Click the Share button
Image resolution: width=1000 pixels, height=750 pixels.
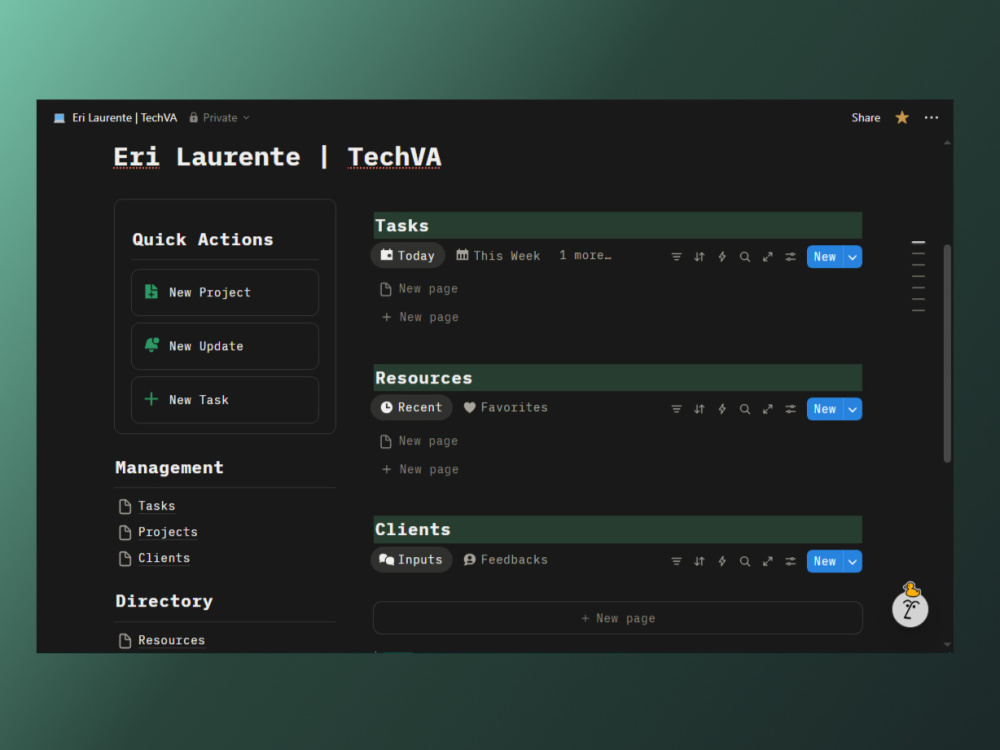point(865,117)
